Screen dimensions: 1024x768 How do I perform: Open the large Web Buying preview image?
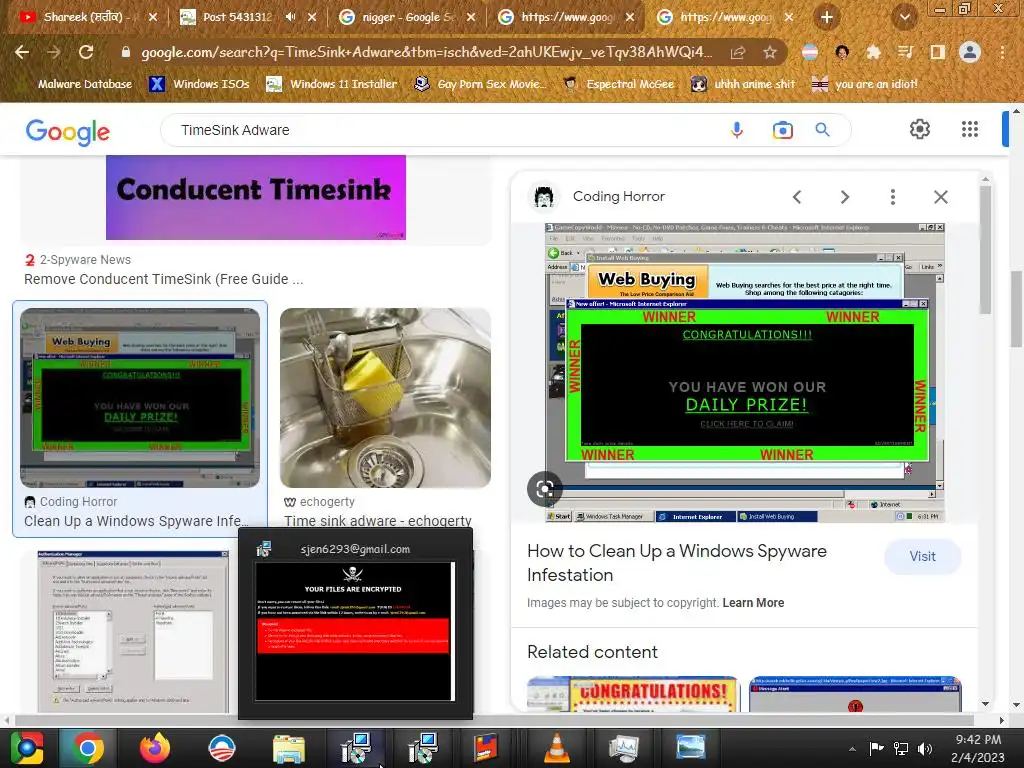[744, 372]
